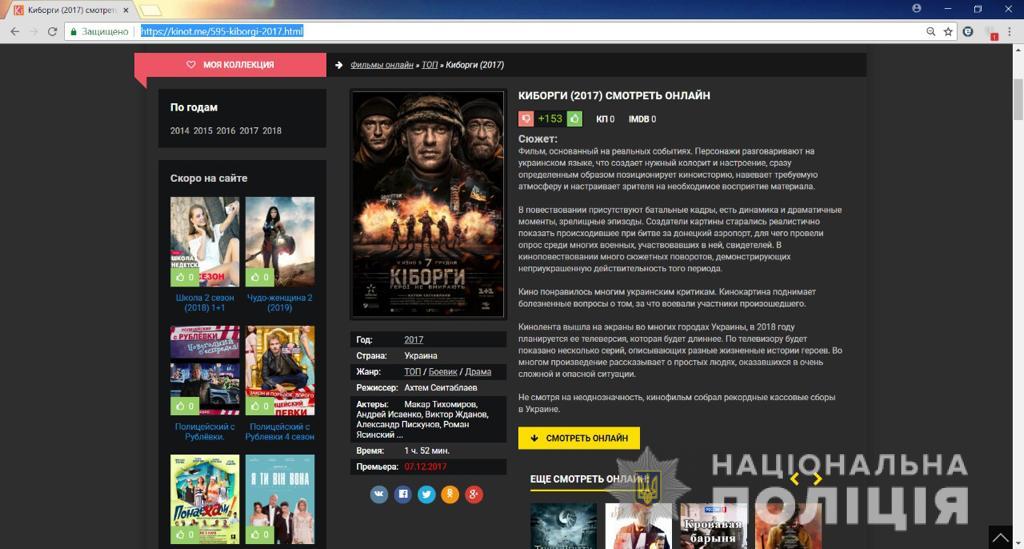This screenshot has height=549, width=1024.
Task: Open Кровавая барыня related thumbnail
Action: click(x=713, y=525)
